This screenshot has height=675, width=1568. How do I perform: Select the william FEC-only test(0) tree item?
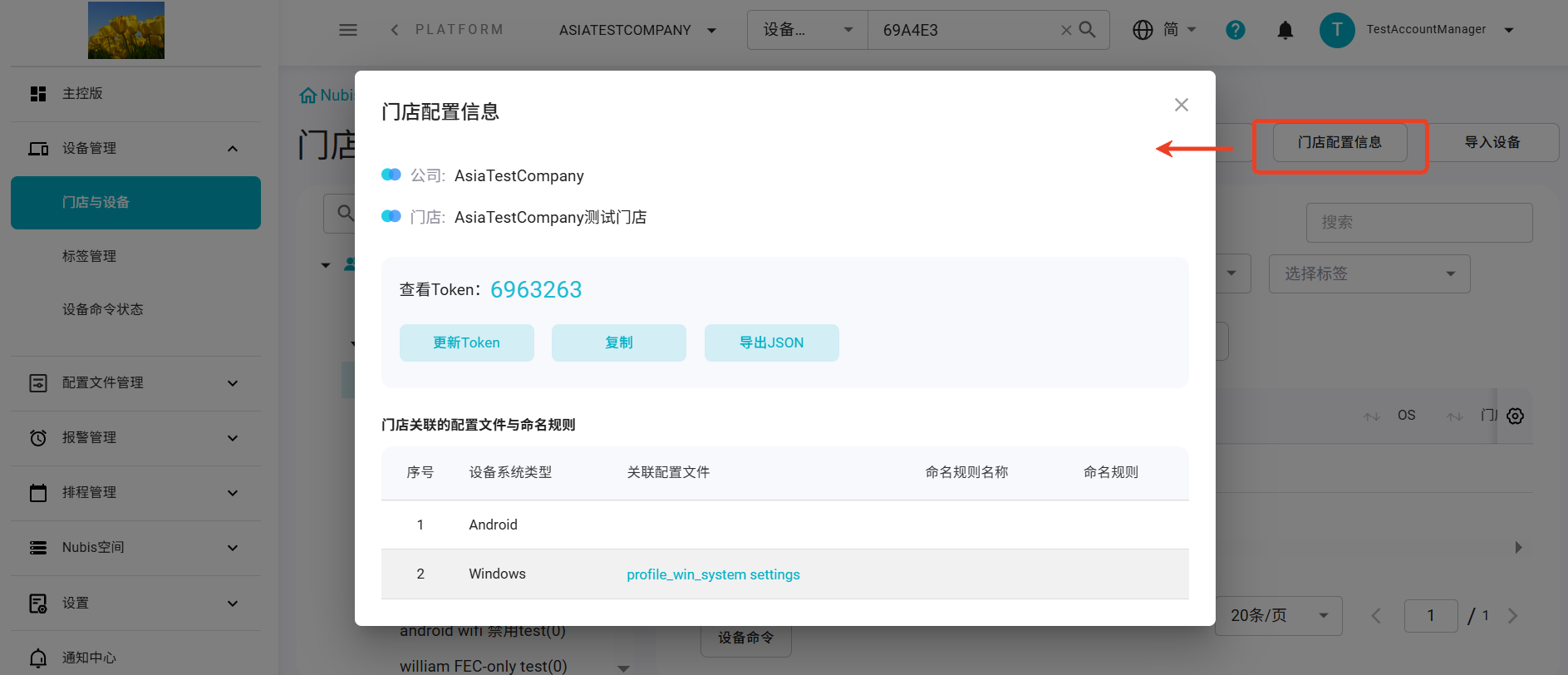point(484,666)
